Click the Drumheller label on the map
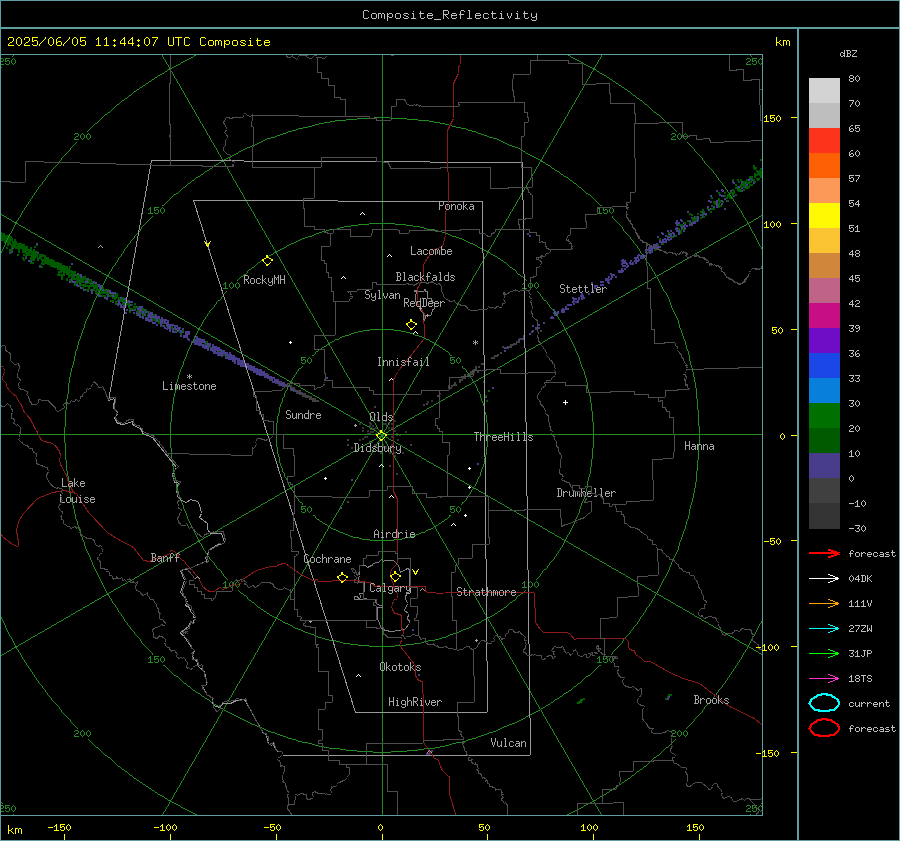Viewport: 900px width, 841px height. [x=586, y=493]
